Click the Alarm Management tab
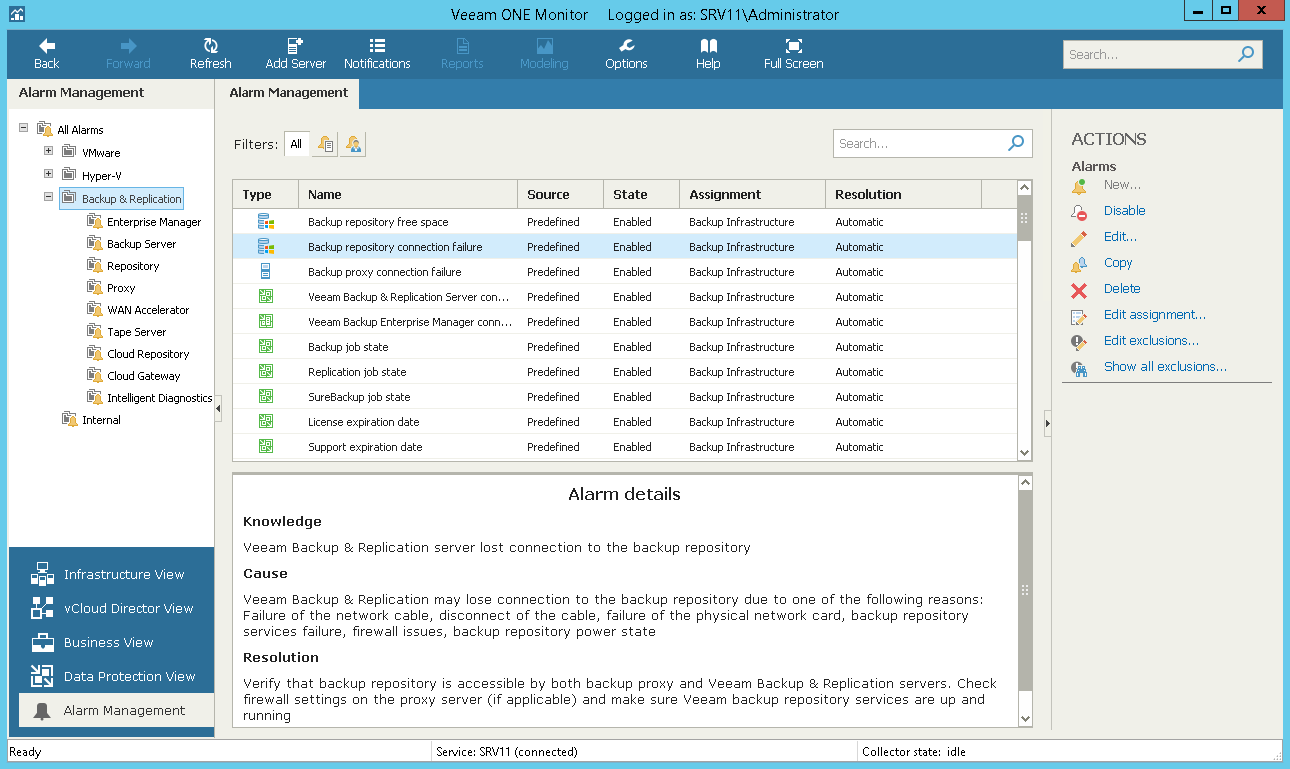The height and width of the screenshot is (769, 1290). (288, 92)
